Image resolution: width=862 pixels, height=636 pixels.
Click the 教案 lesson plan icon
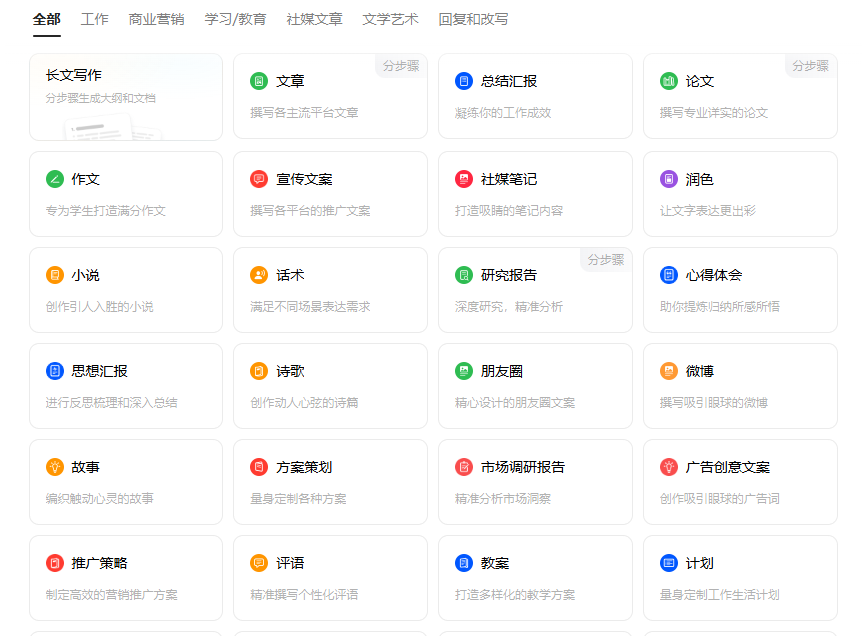(464, 562)
